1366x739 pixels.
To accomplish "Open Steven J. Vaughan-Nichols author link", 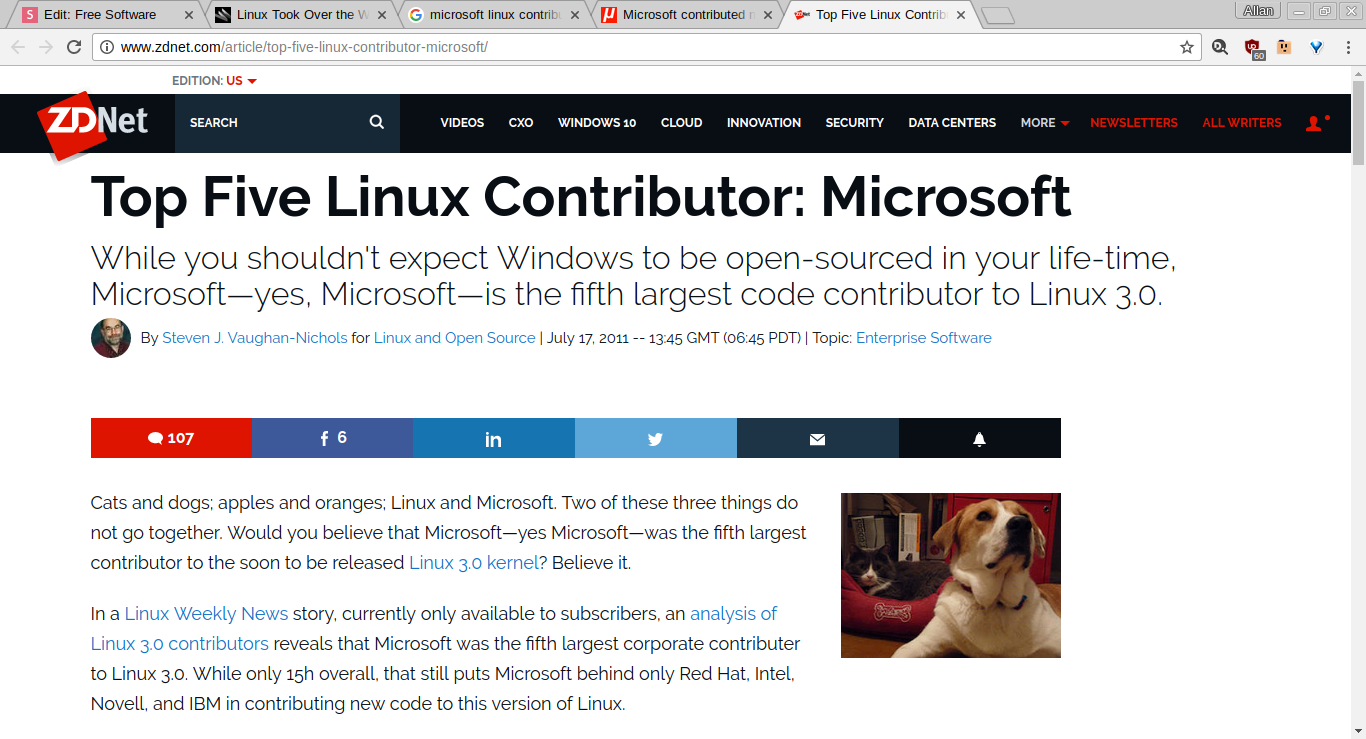I will 255,338.
